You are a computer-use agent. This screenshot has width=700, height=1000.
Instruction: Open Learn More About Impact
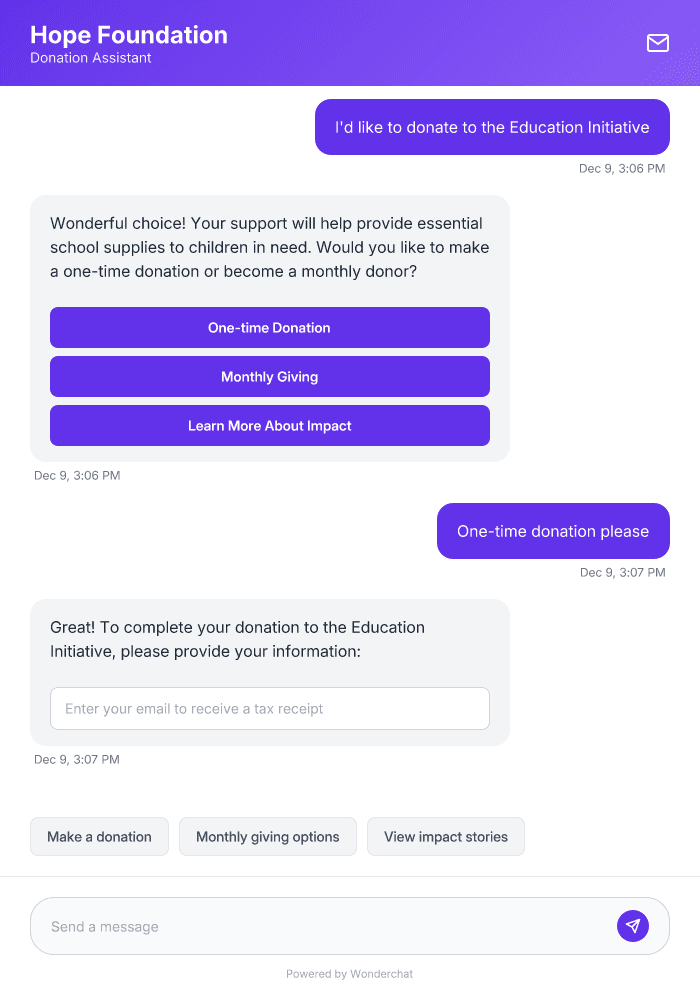tap(269, 425)
